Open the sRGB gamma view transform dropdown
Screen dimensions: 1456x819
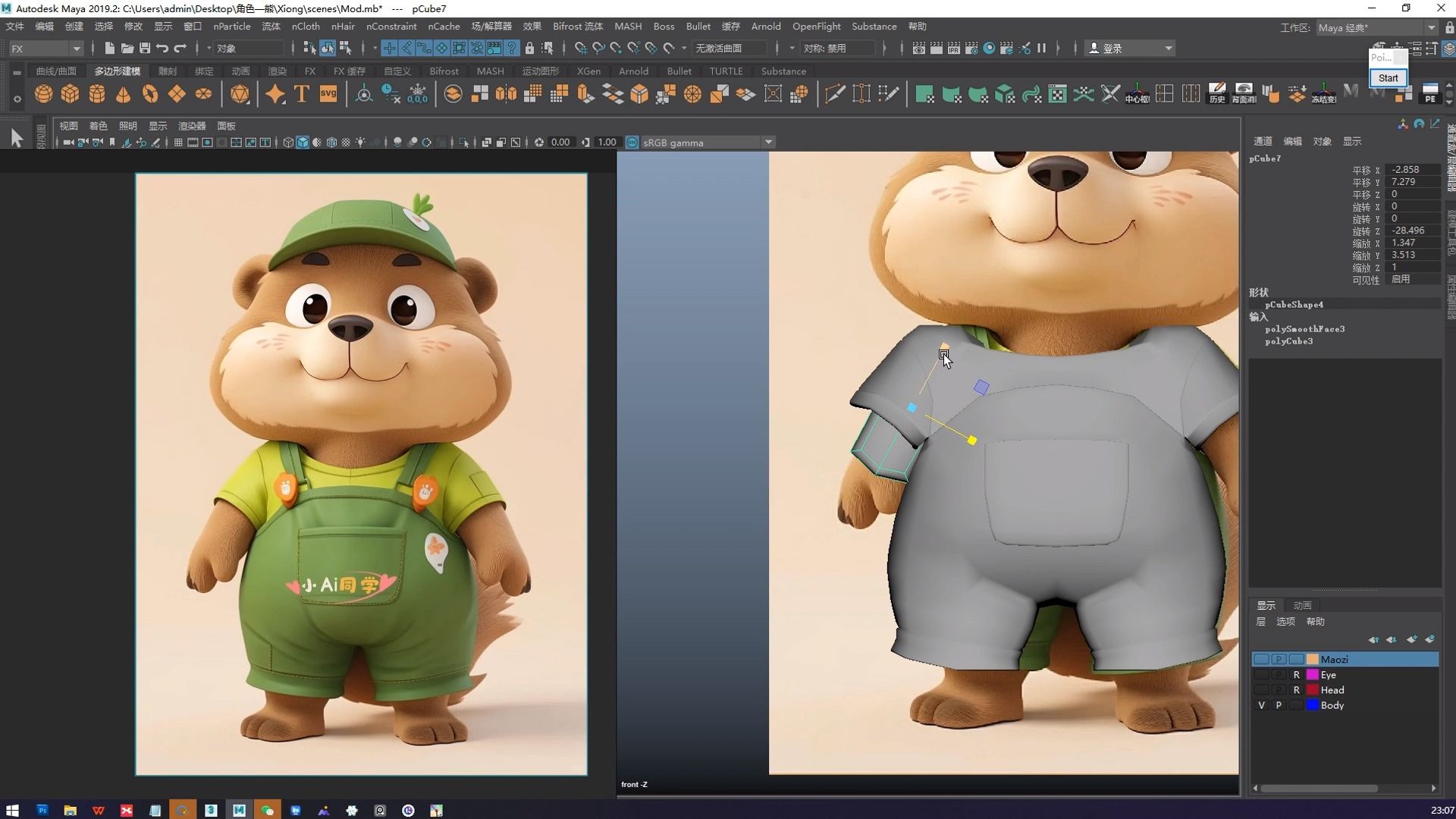768,142
